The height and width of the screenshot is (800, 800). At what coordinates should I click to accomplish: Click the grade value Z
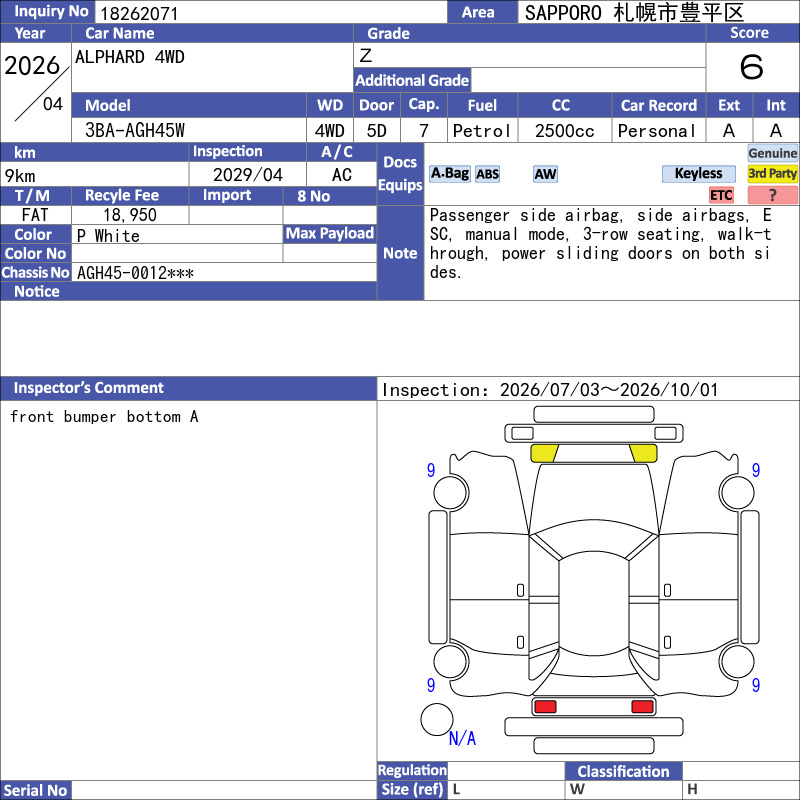pyautogui.click(x=366, y=55)
